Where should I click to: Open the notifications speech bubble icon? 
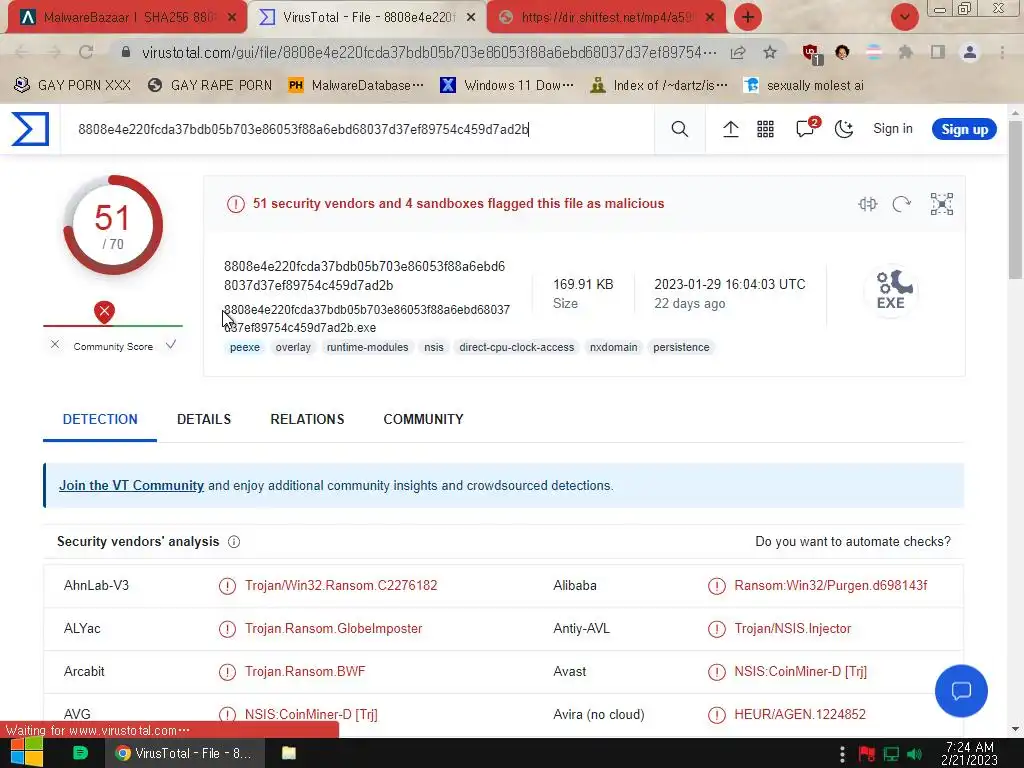pos(807,127)
